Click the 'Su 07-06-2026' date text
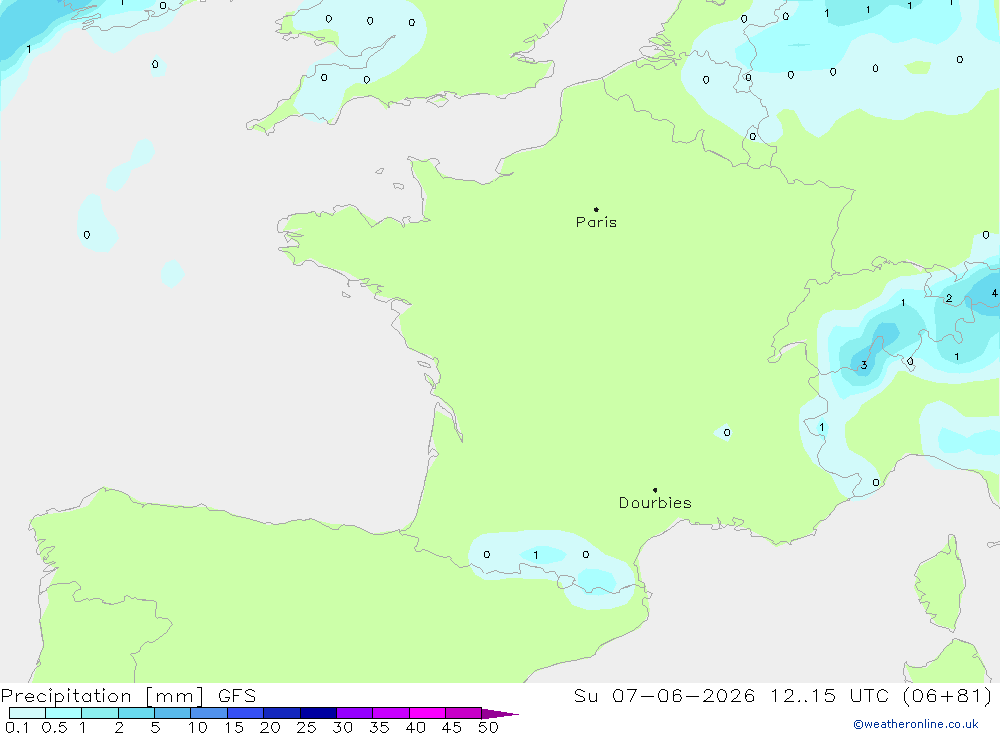This screenshot has height=733, width=1000. [664, 696]
